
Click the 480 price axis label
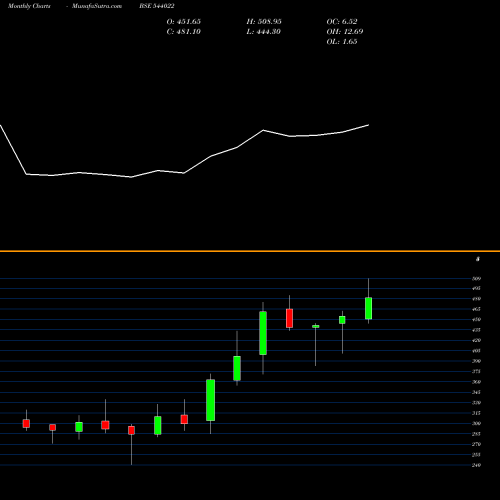pos(476,299)
